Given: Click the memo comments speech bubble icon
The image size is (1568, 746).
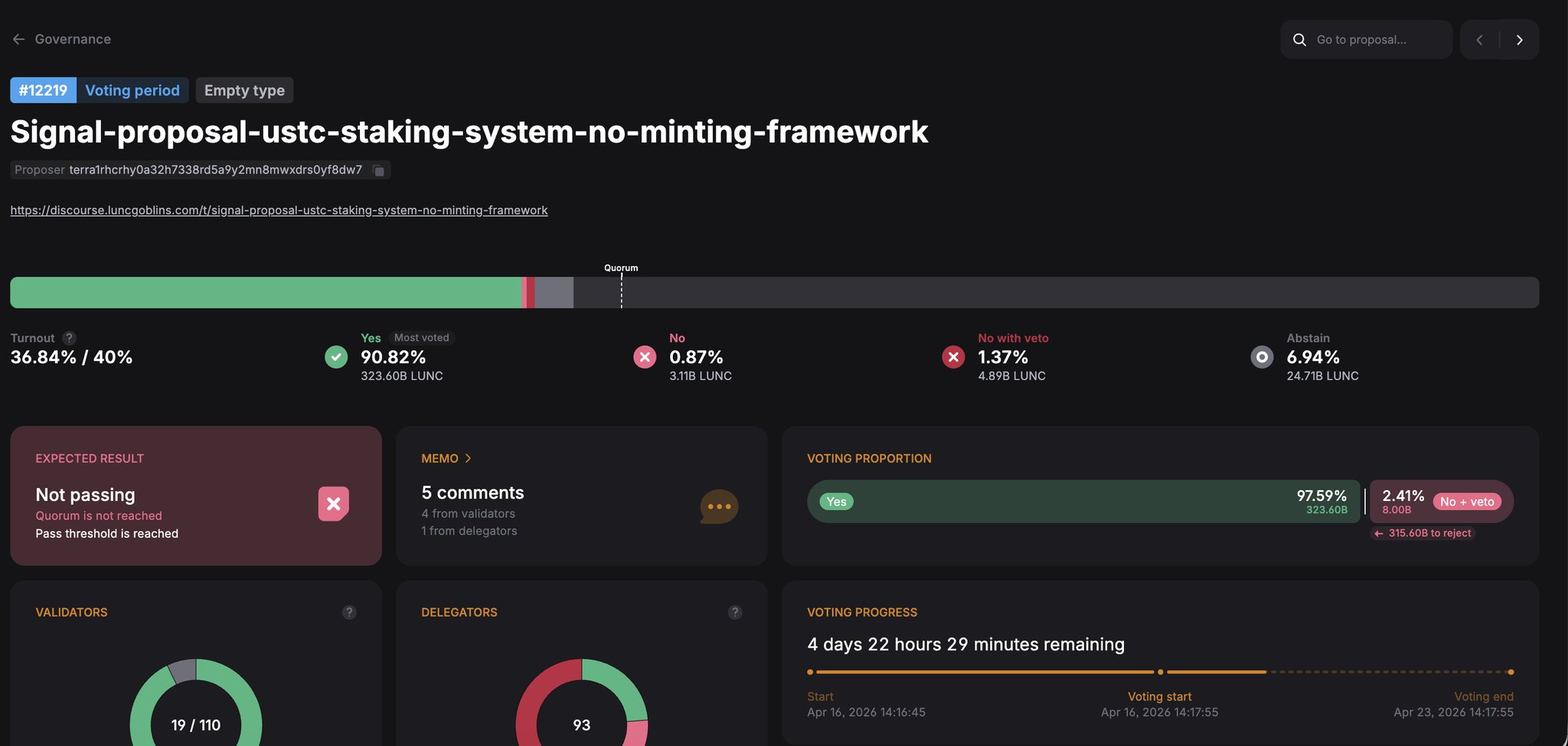Looking at the screenshot, I should click(x=719, y=506).
